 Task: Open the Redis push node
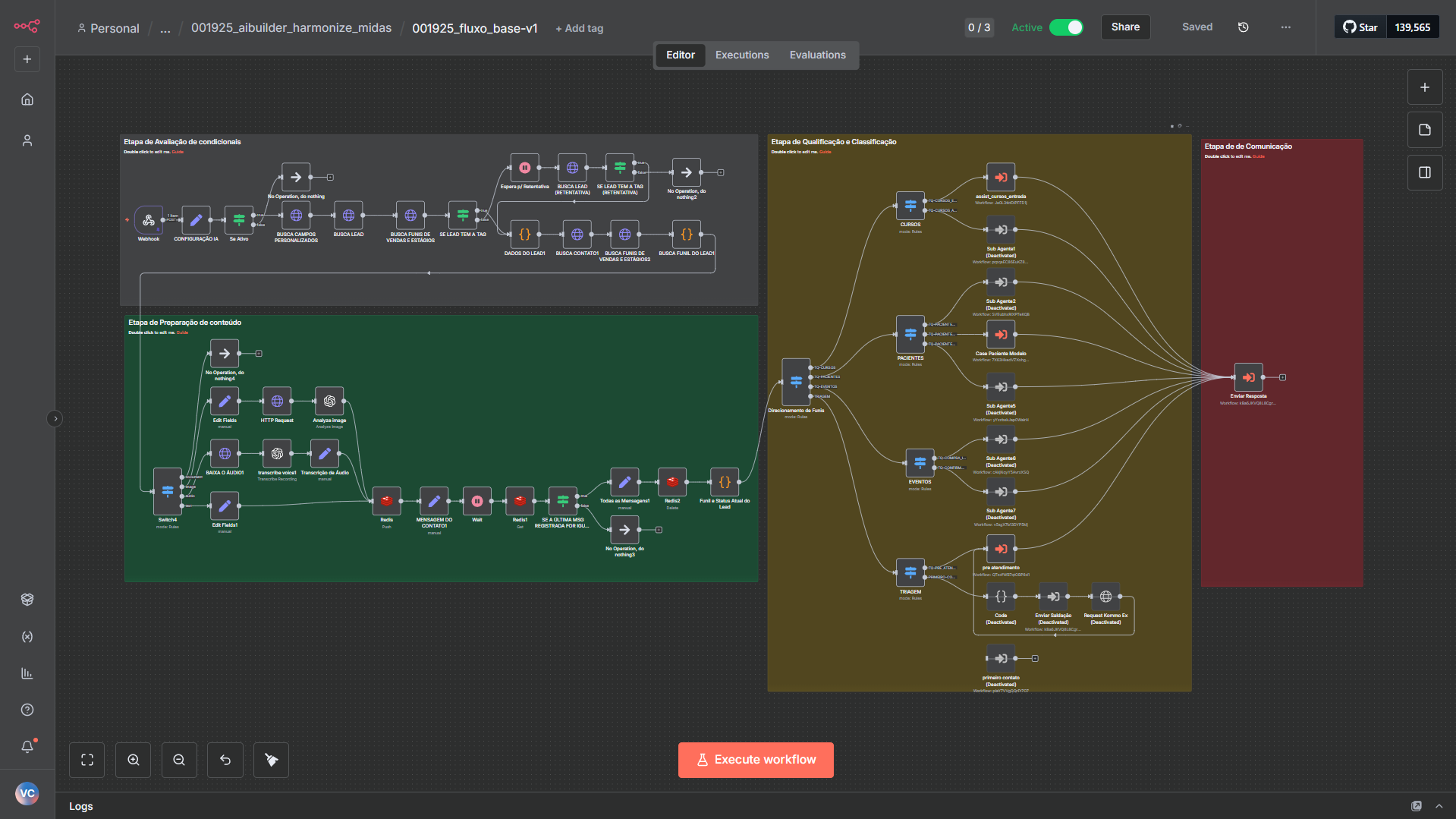click(386, 501)
